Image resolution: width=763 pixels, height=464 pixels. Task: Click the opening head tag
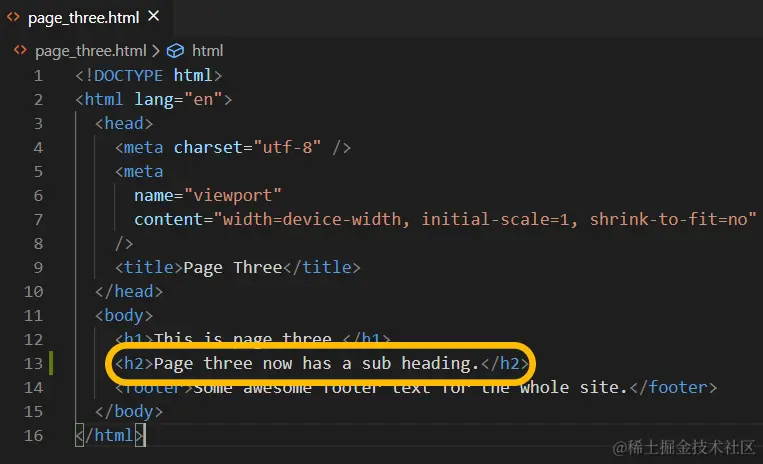[x=124, y=124]
